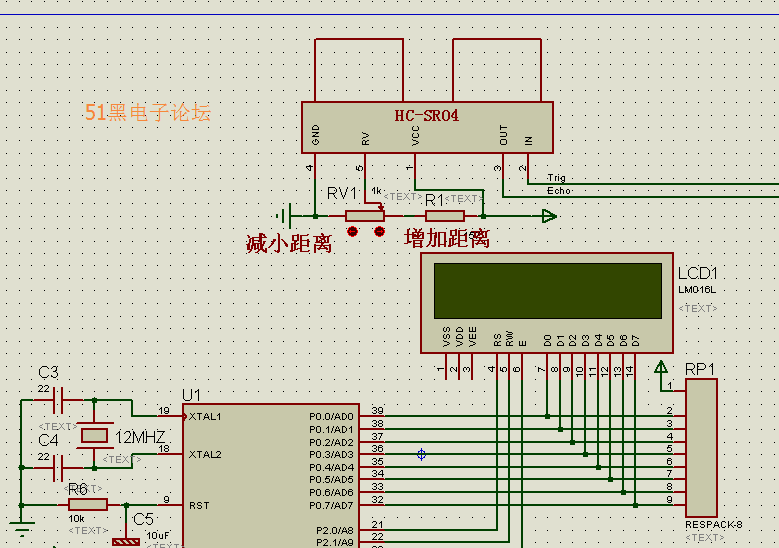Click the RV1 reference label

[x=342, y=193]
